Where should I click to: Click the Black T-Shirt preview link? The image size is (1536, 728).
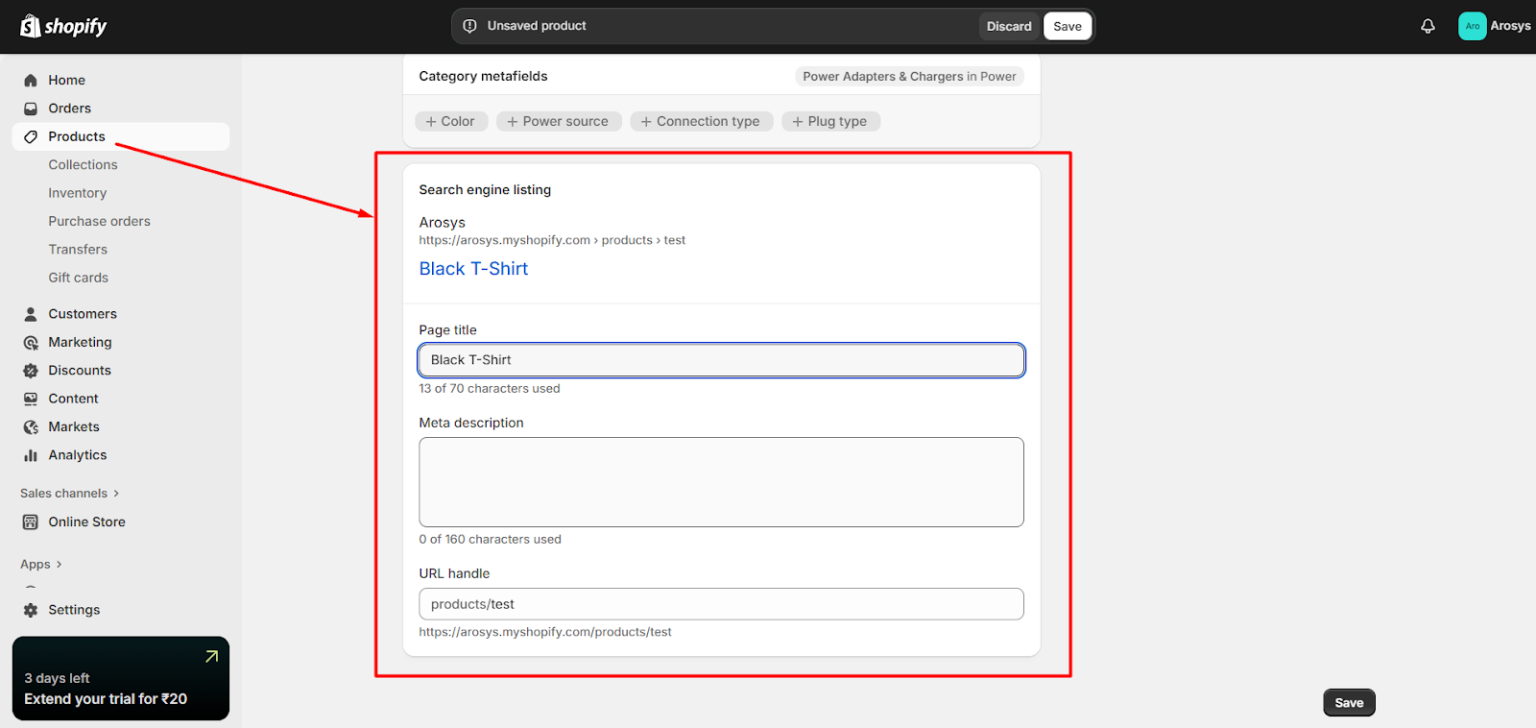click(x=473, y=268)
